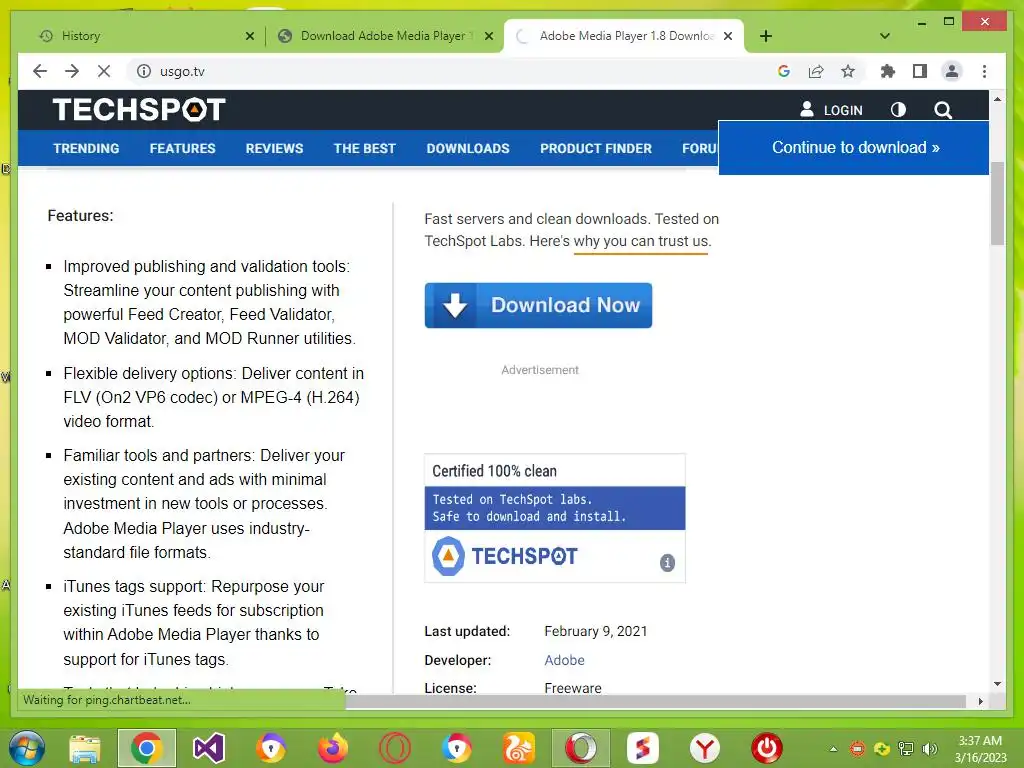Viewport: 1024px width, 768px height.
Task: Open the FEATURES menu
Action: tap(182, 148)
